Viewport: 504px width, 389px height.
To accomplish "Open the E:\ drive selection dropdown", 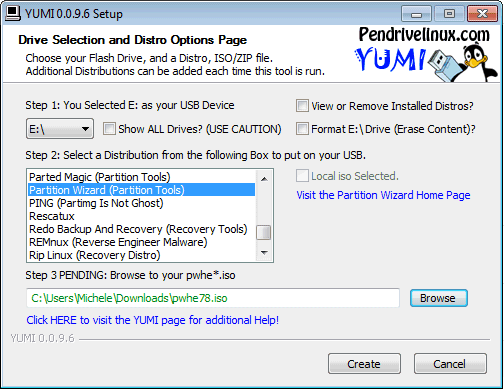I will 60,129.
